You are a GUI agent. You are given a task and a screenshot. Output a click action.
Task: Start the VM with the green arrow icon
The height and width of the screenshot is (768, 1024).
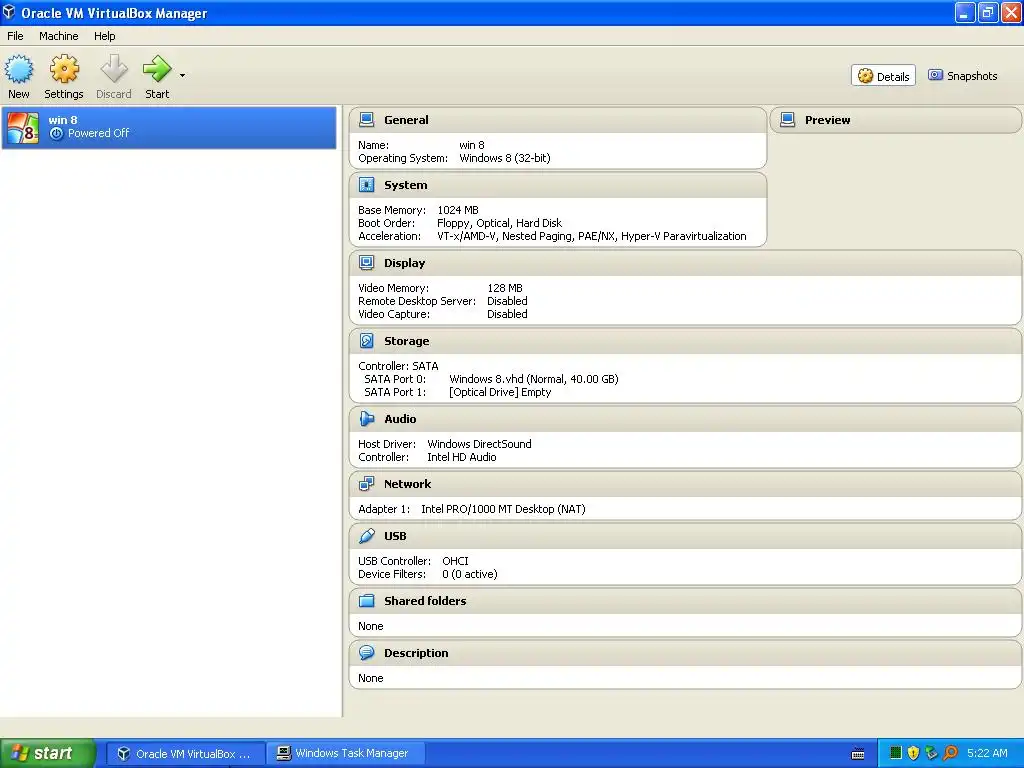coord(157,69)
